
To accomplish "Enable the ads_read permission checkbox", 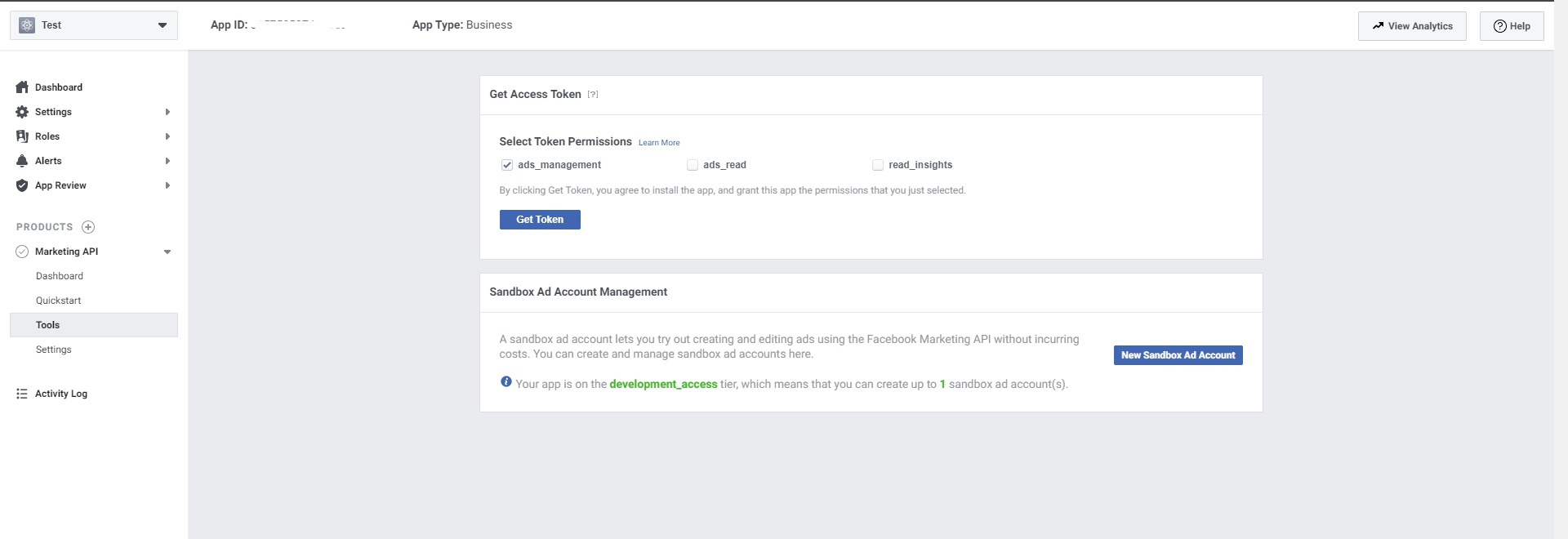I will [693, 165].
